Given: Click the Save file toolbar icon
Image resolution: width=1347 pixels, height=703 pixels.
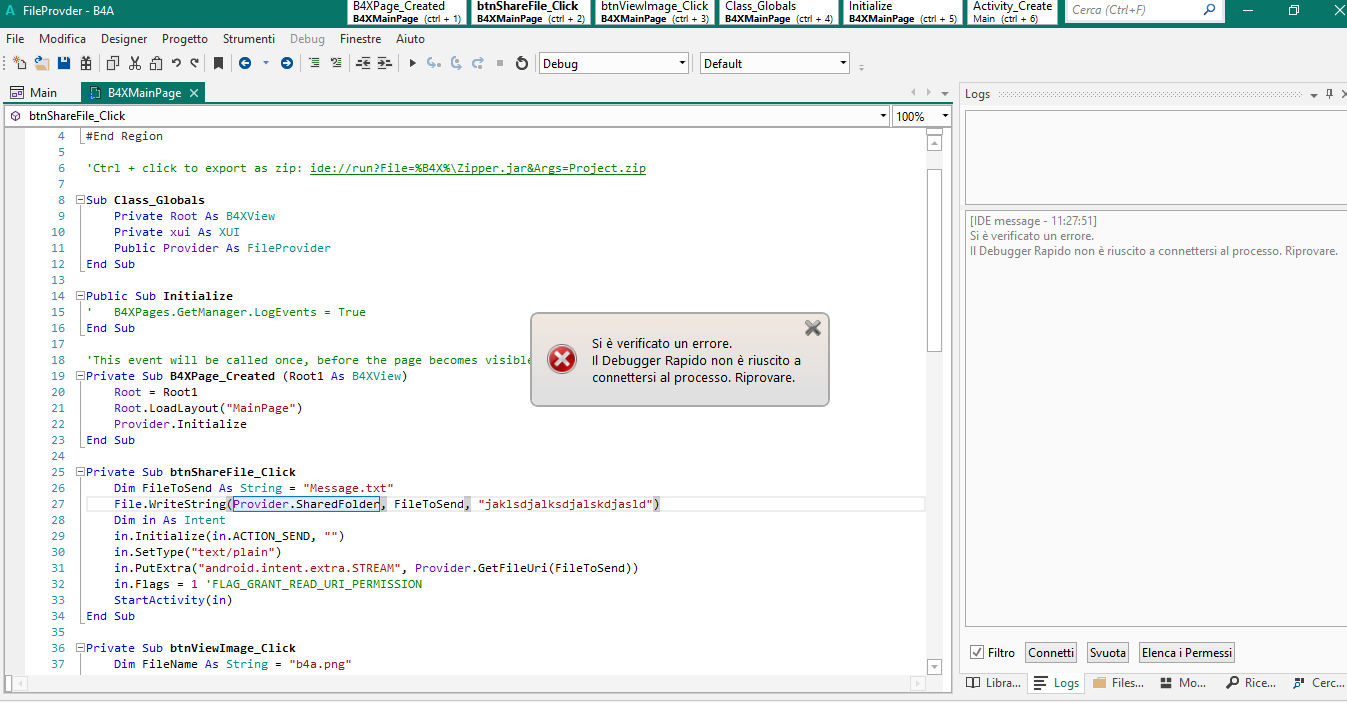Looking at the screenshot, I should [x=64, y=63].
